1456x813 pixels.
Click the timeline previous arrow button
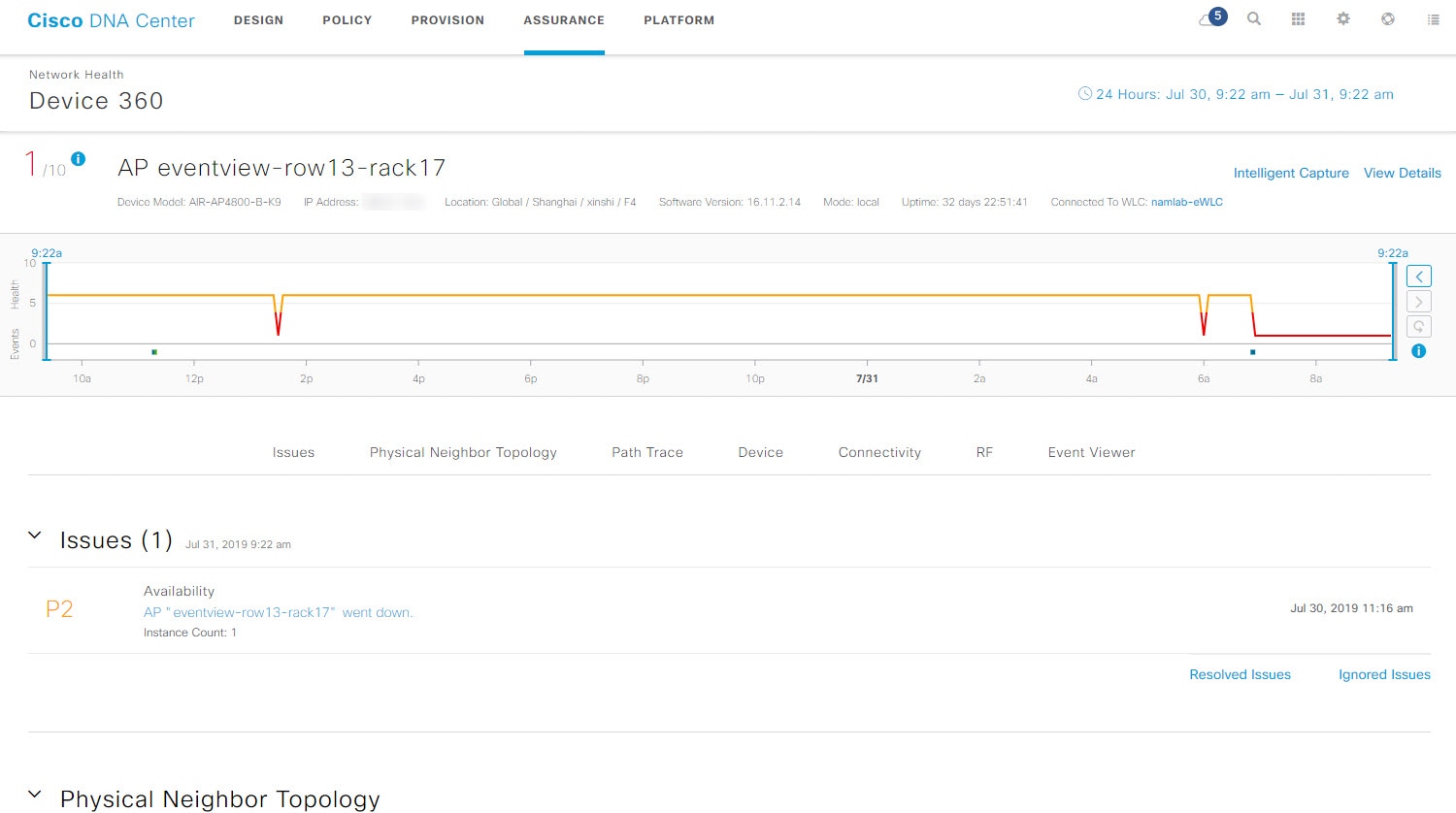(x=1418, y=276)
